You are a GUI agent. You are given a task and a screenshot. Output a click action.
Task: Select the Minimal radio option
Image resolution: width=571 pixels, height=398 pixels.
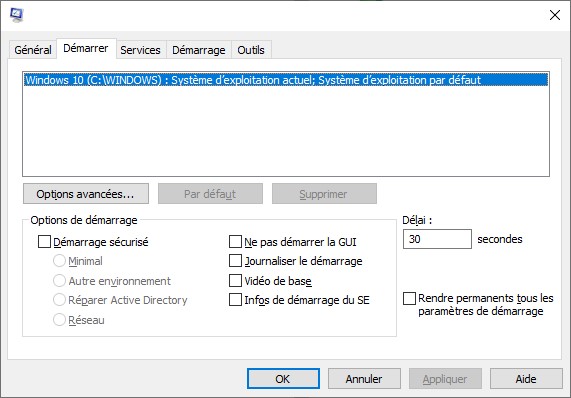point(59,261)
